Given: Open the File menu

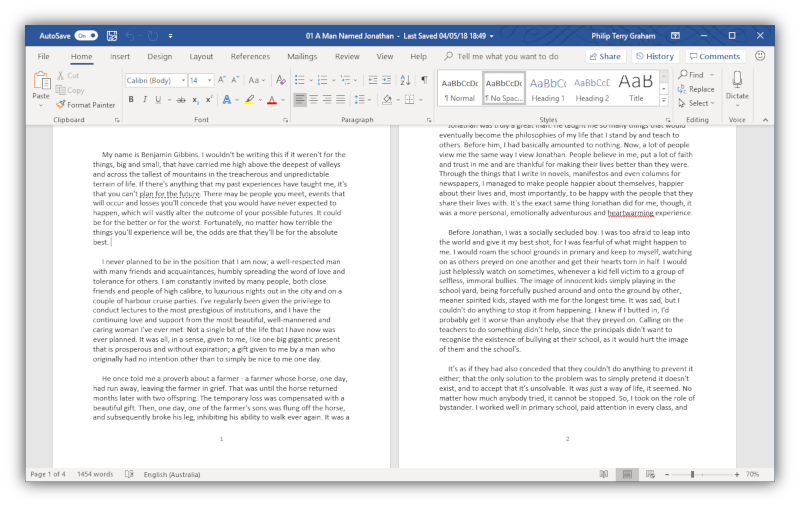Looking at the screenshot, I should click(43, 57).
